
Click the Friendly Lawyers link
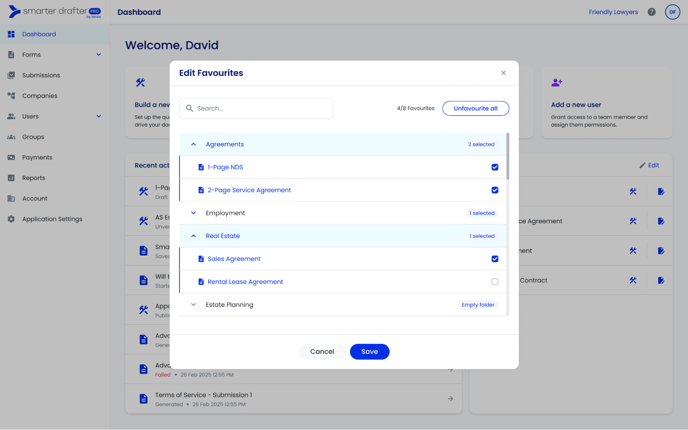(x=613, y=12)
